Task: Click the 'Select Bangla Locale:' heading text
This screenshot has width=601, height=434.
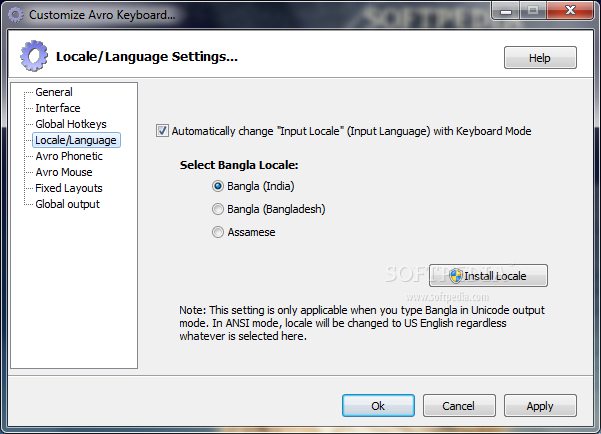Action: [x=239, y=165]
